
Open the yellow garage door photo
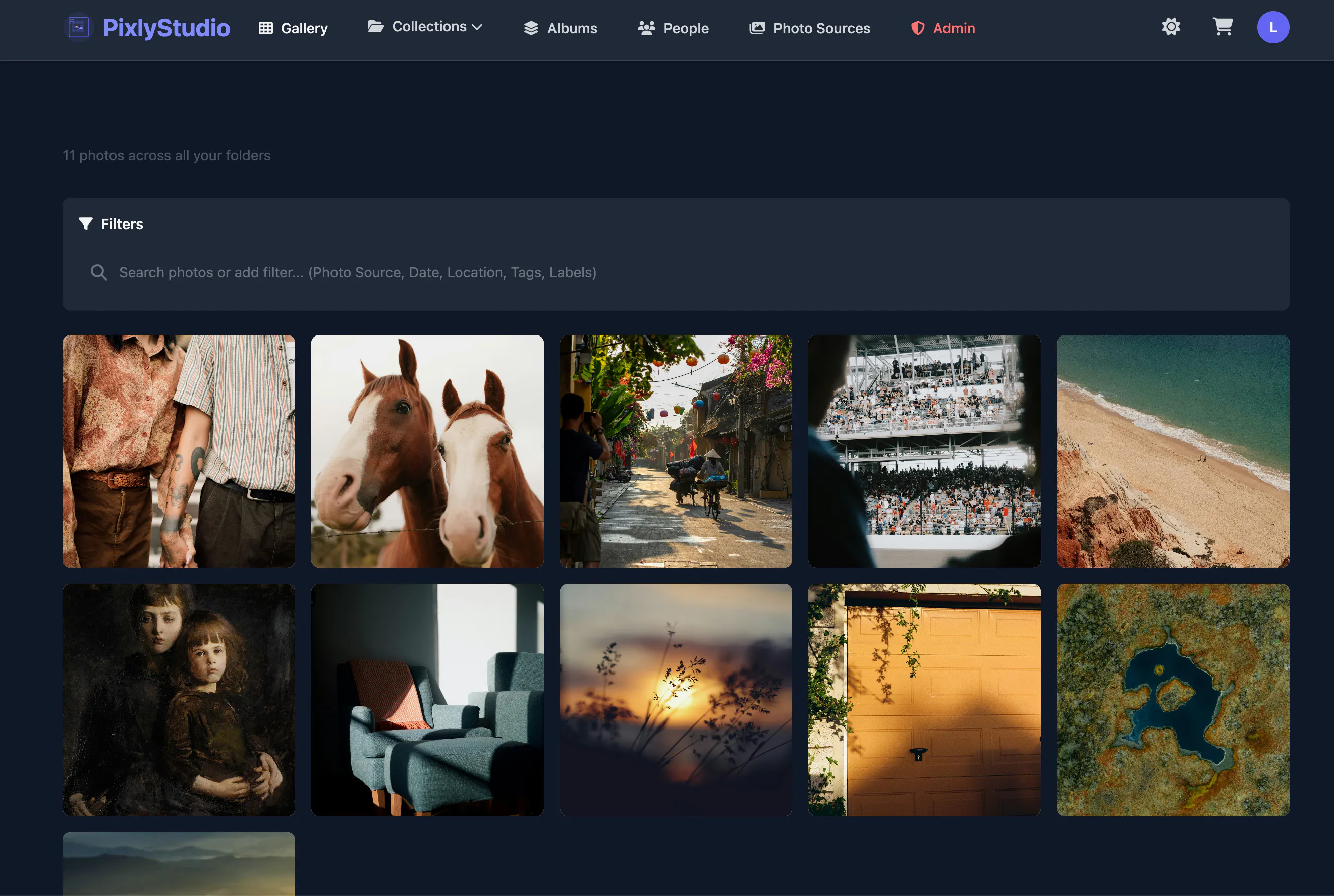coord(924,699)
